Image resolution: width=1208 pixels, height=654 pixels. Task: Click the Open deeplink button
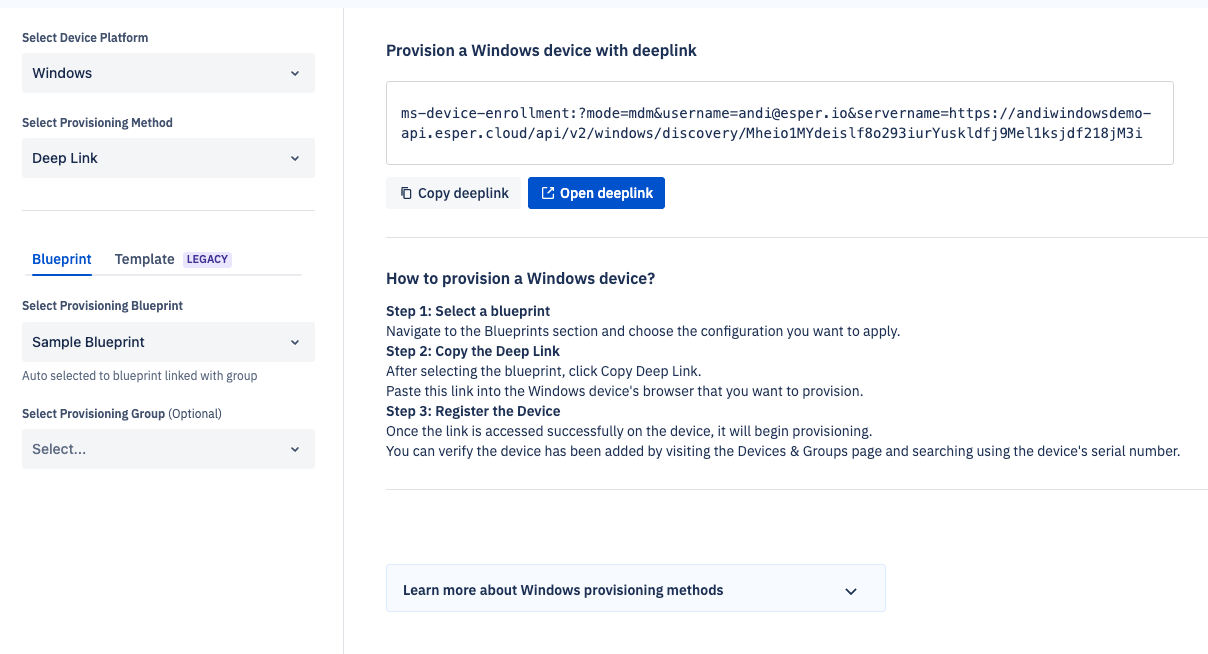pos(596,192)
